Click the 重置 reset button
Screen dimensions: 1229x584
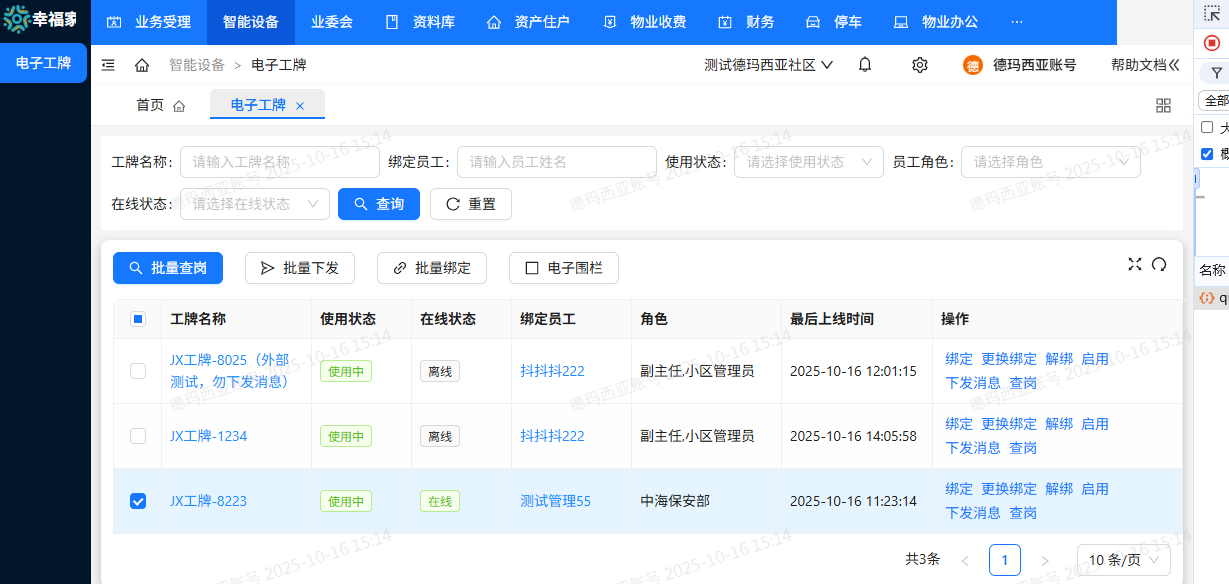[471, 204]
